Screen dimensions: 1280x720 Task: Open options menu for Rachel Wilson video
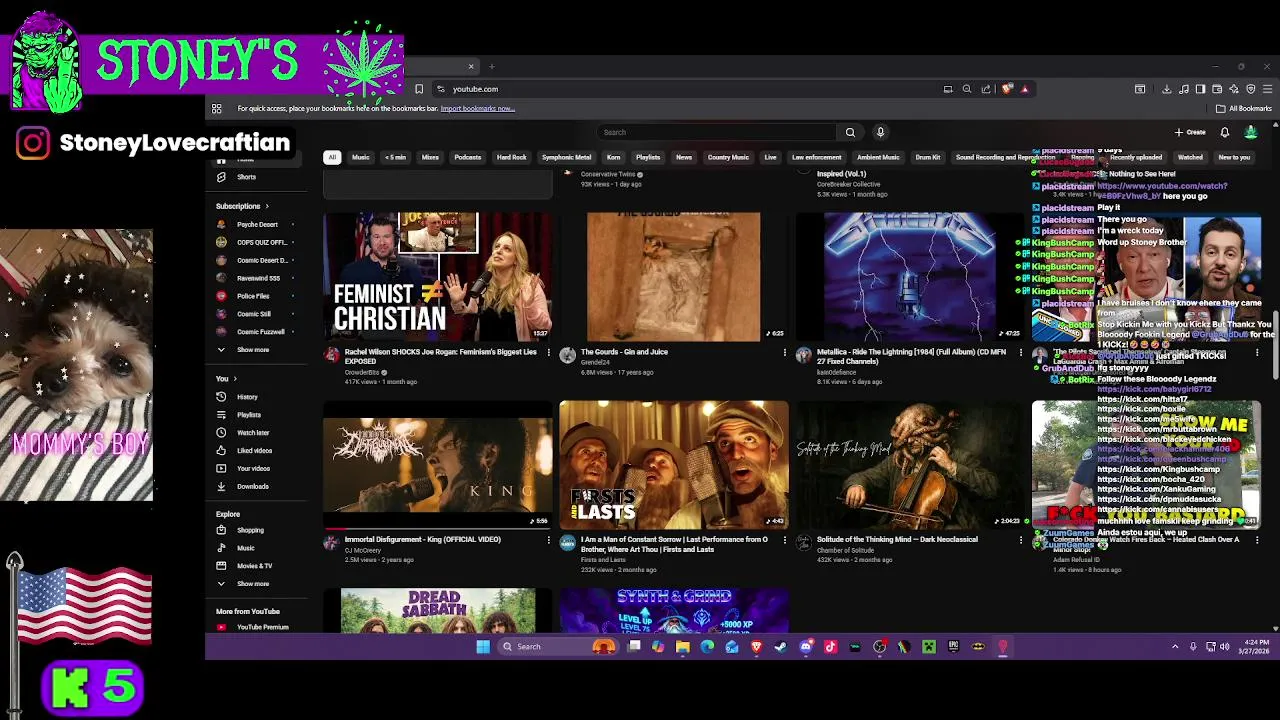548,353
